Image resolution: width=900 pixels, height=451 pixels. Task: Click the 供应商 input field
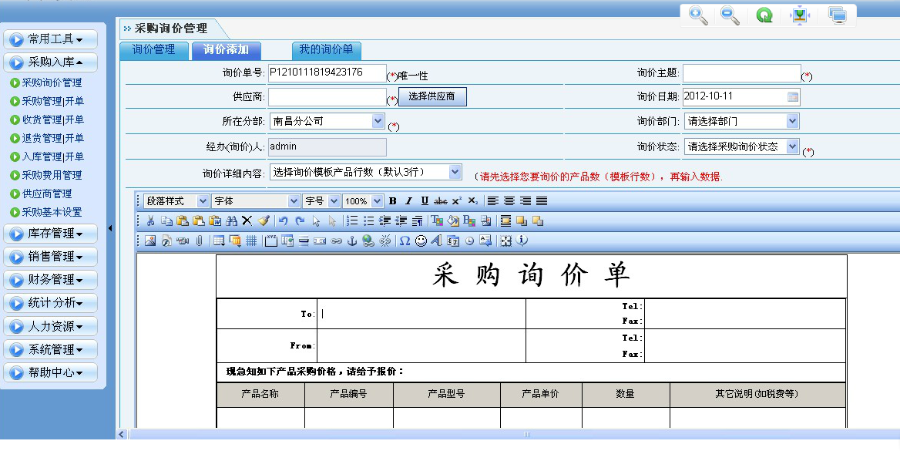pos(327,97)
